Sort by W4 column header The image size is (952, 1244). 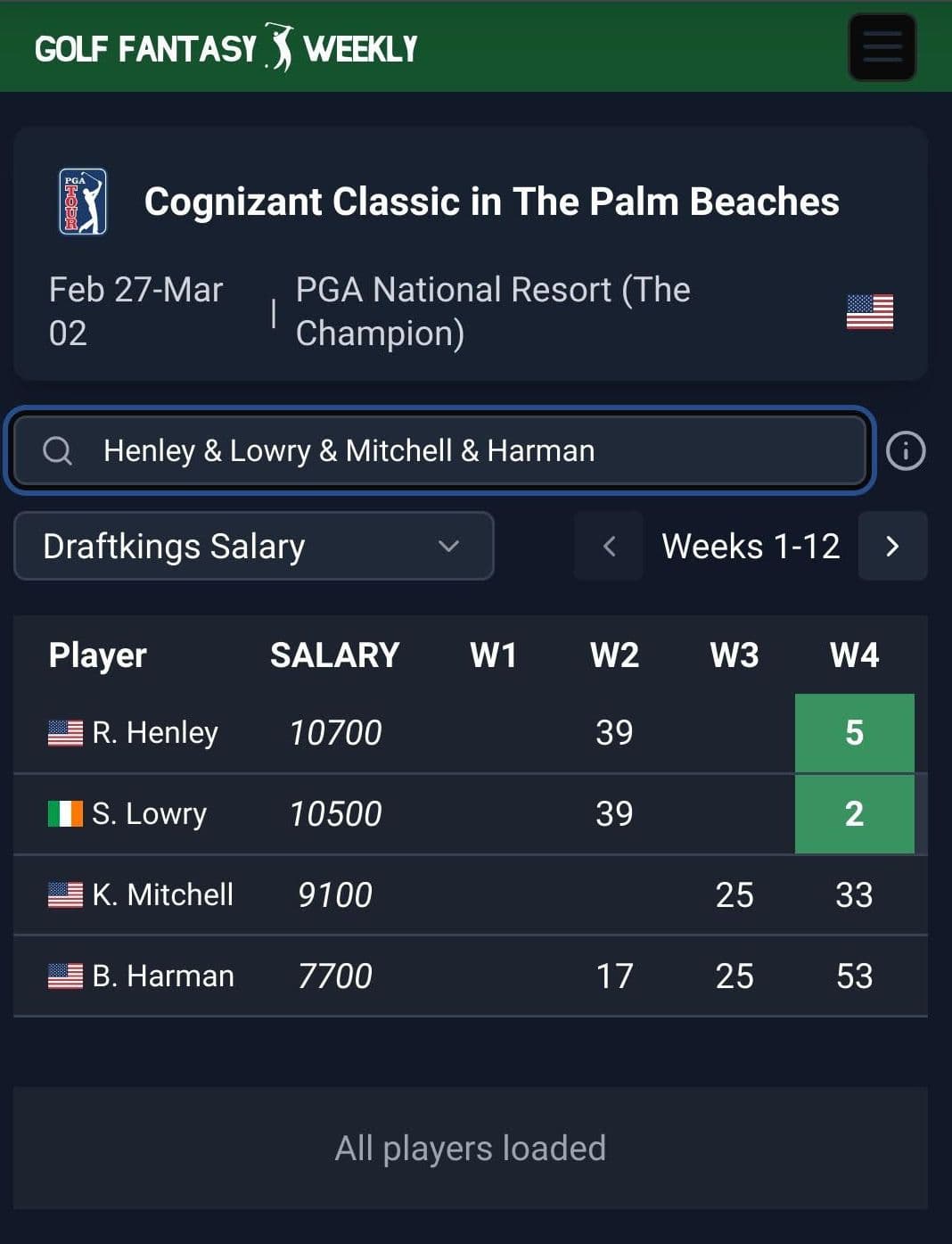tap(854, 655)
